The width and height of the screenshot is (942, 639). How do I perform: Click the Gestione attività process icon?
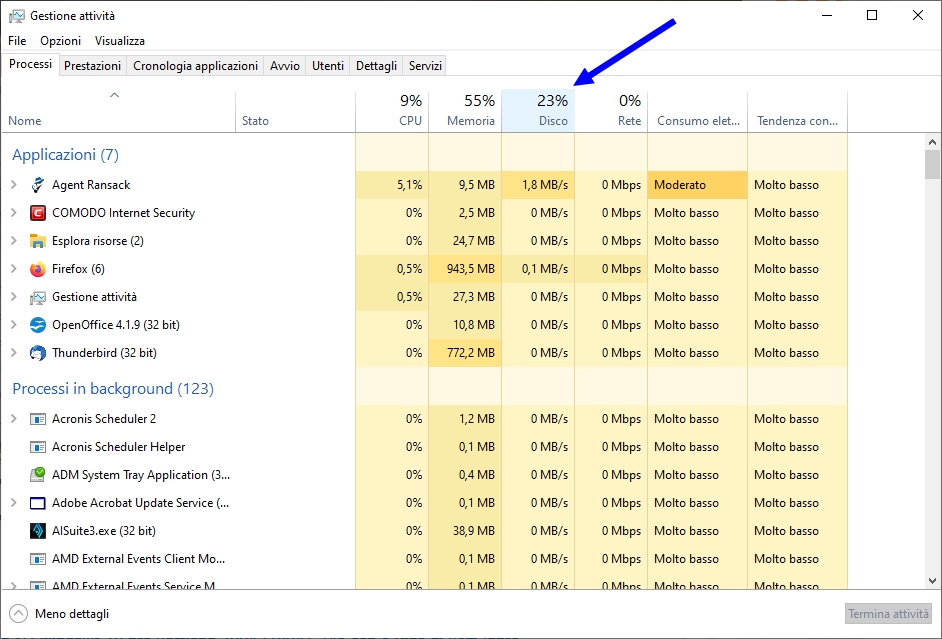(x=38, y=297)
